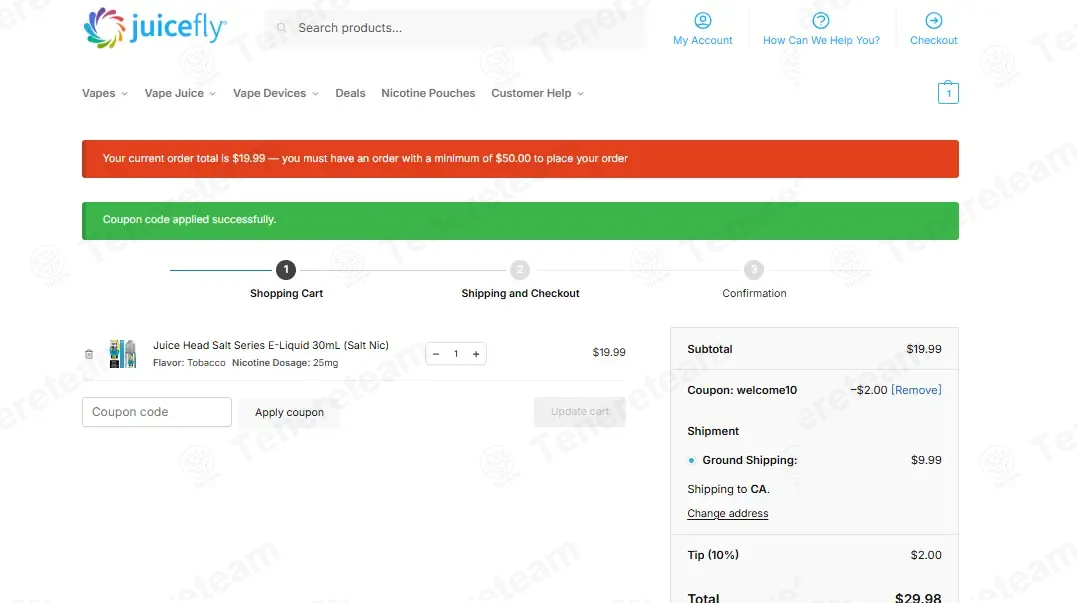
Task: Click the My Account text link
Action: point(703,41)
